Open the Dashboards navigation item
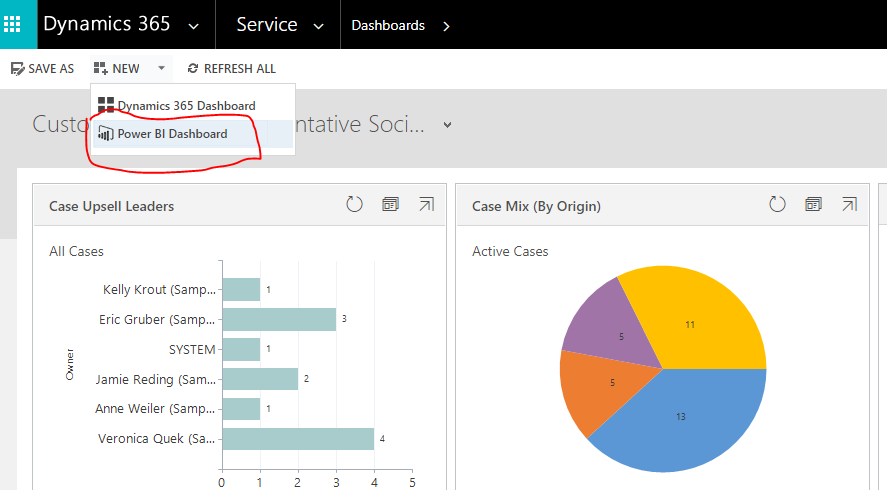Screen dimensions: 887x490 click(x=388, y=25)
